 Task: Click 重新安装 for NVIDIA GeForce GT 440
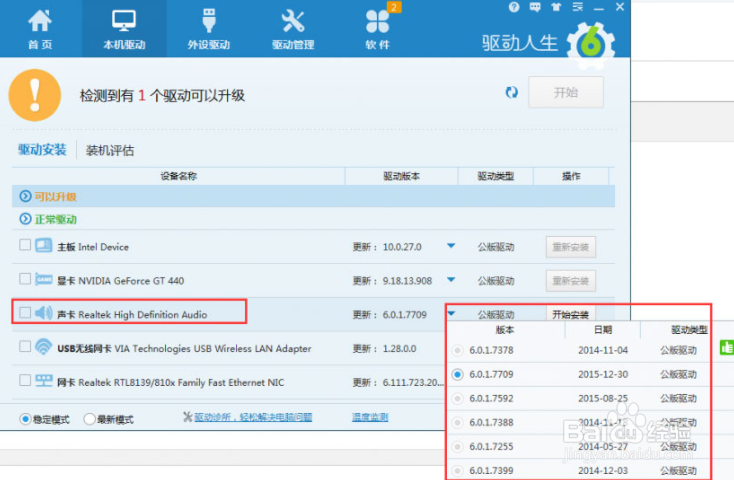(x=571, y=281)
